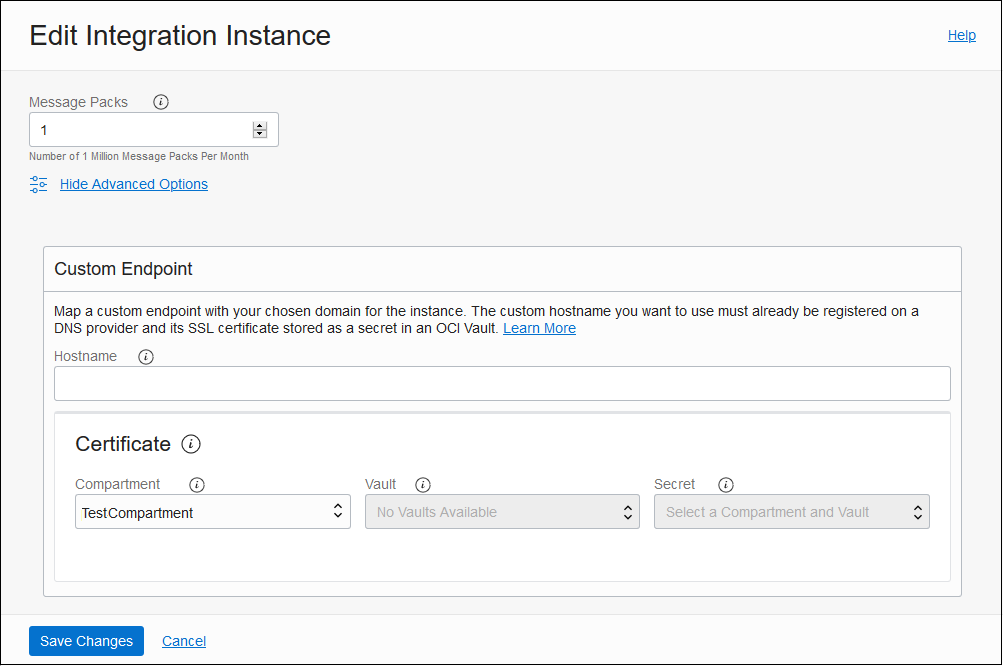Click the Vault info icon
The image size is (1003, 666).
tap(422, 484)
